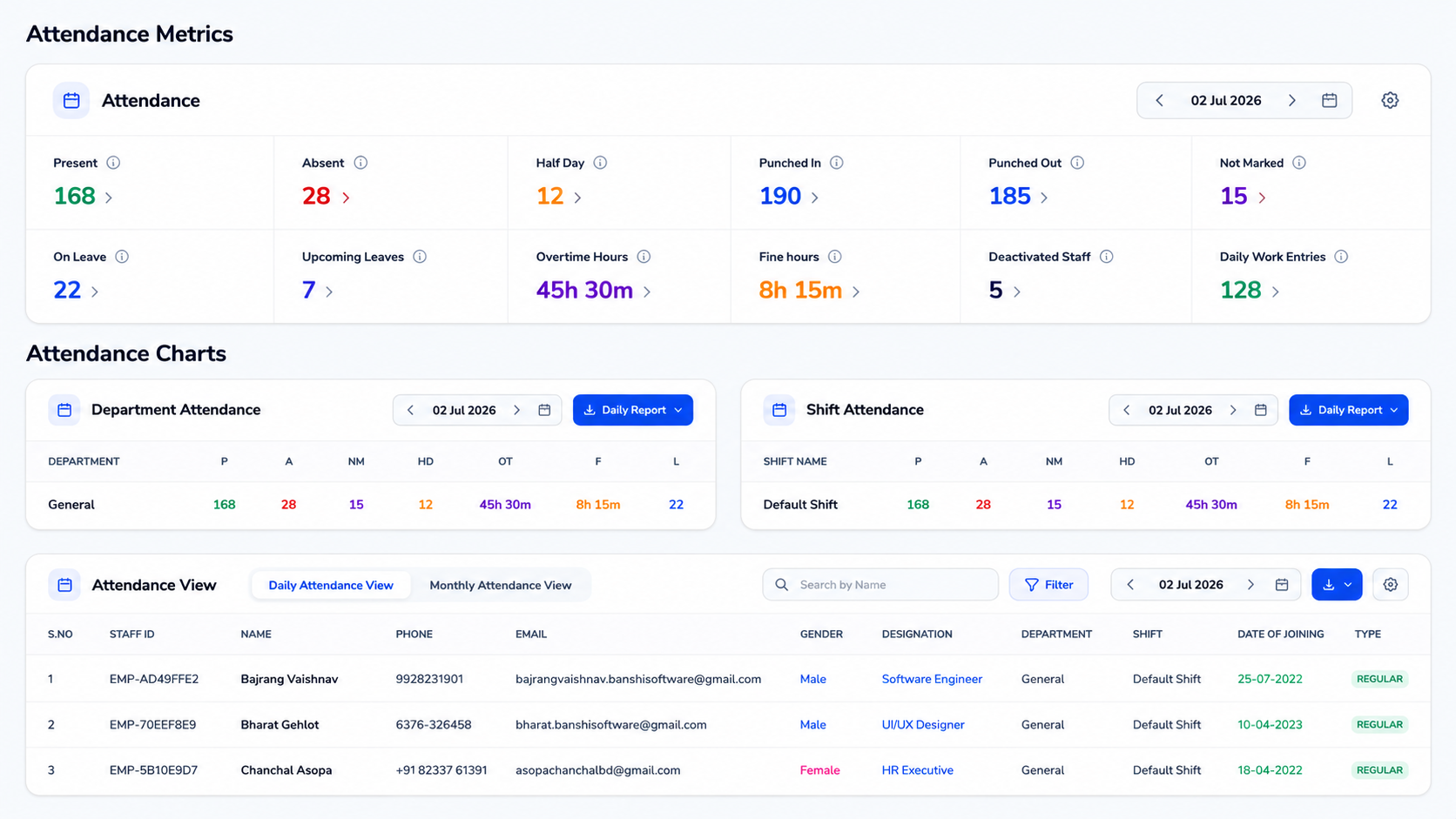This screenshot has height=819, width=1456.
Task: Click the Filter button
Action: pyautogui.click(x=1048, y=585)
